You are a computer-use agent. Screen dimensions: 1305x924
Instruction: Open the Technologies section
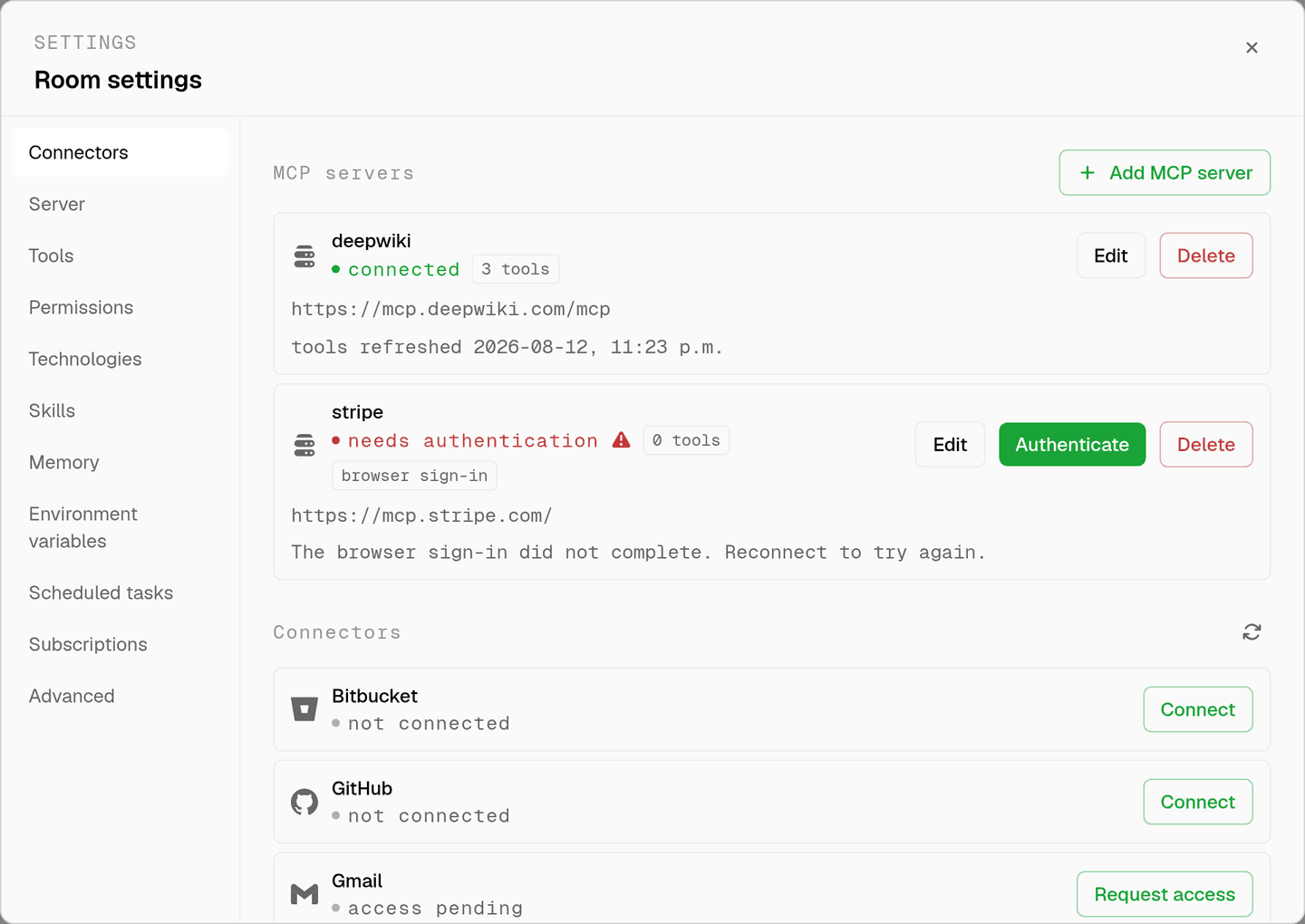[120, 359]
